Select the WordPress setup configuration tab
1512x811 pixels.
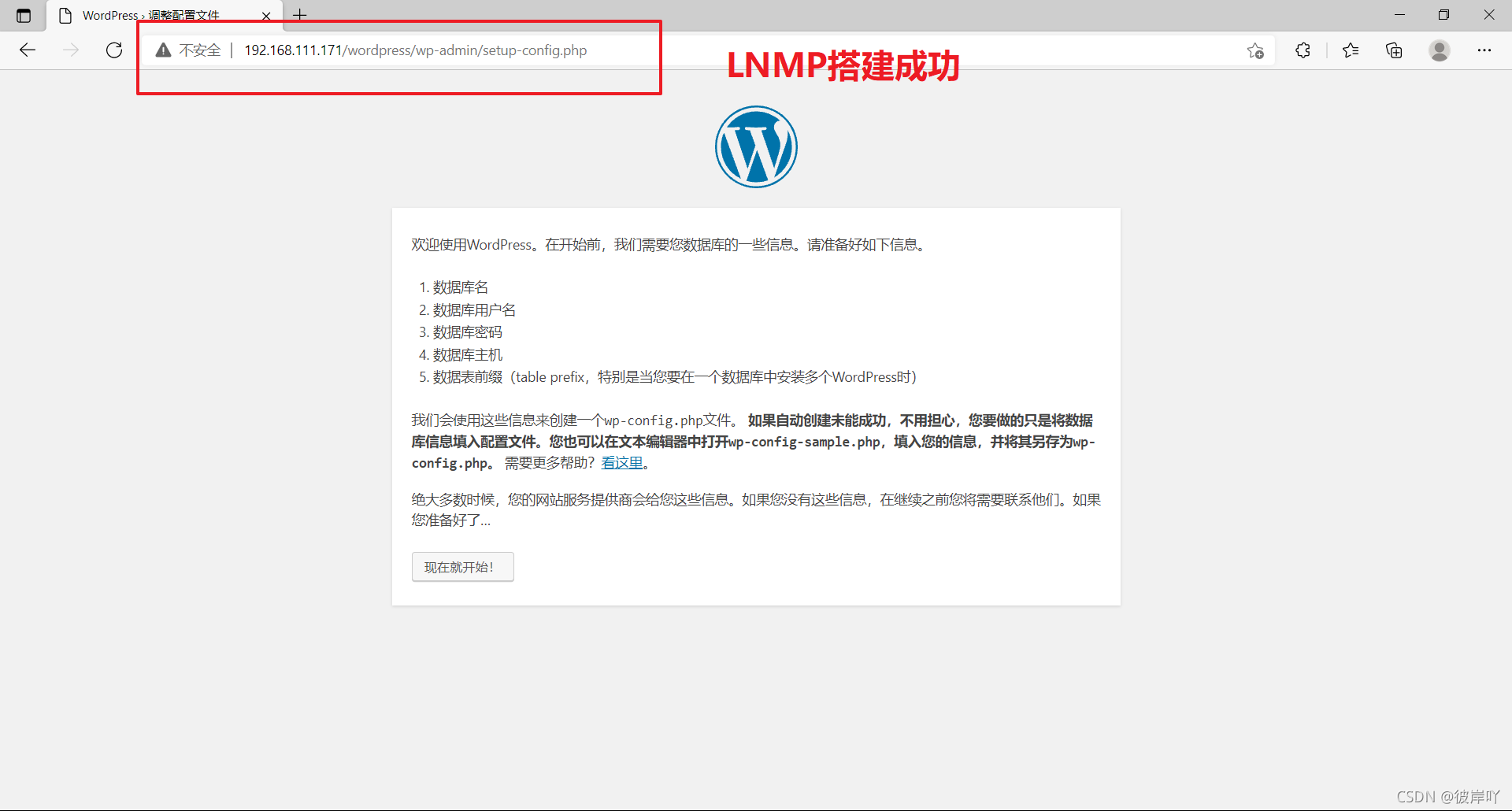point(164,16)
